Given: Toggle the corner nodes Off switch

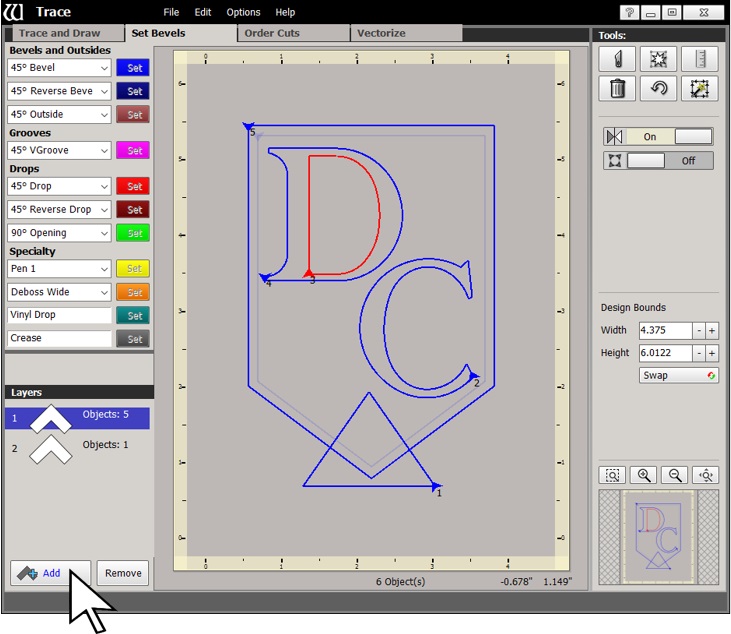Looking at the screenshot, I should pyautogui.click(x=658, y=161).
